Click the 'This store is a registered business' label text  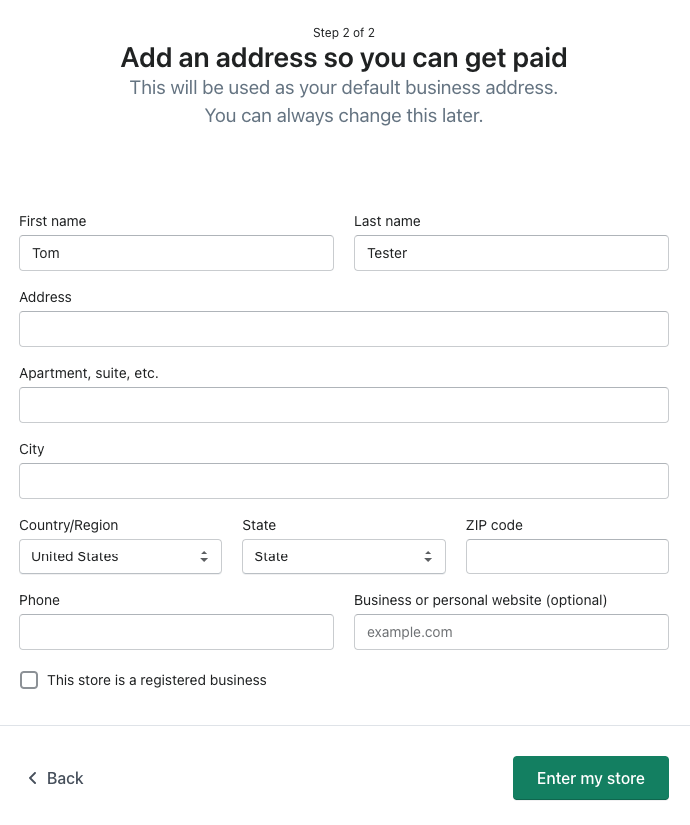(157, 680)
